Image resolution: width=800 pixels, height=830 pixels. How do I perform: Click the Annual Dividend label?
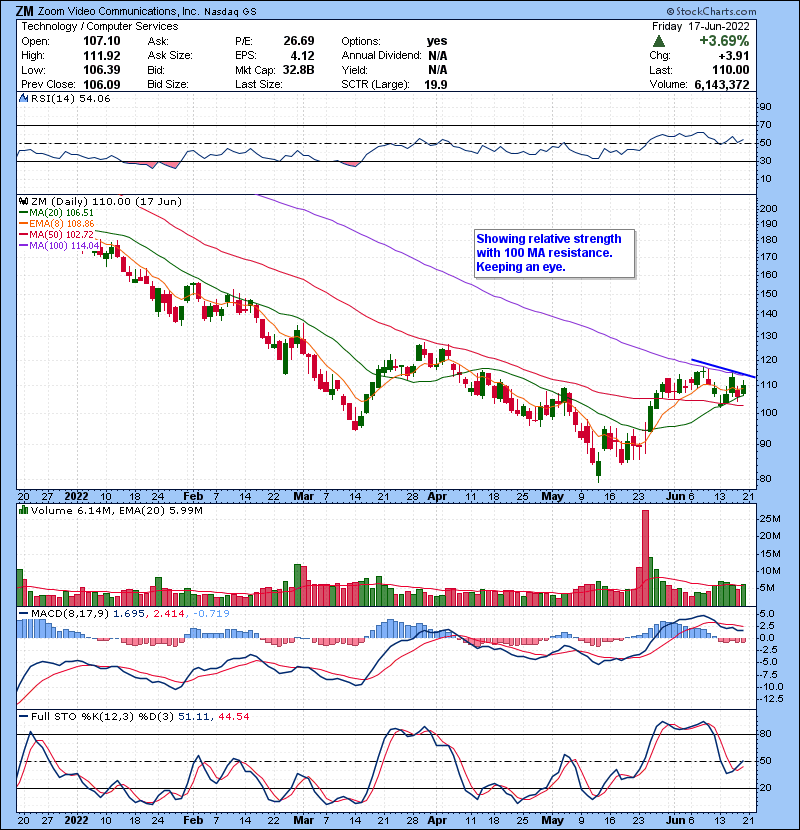point(381,56)
